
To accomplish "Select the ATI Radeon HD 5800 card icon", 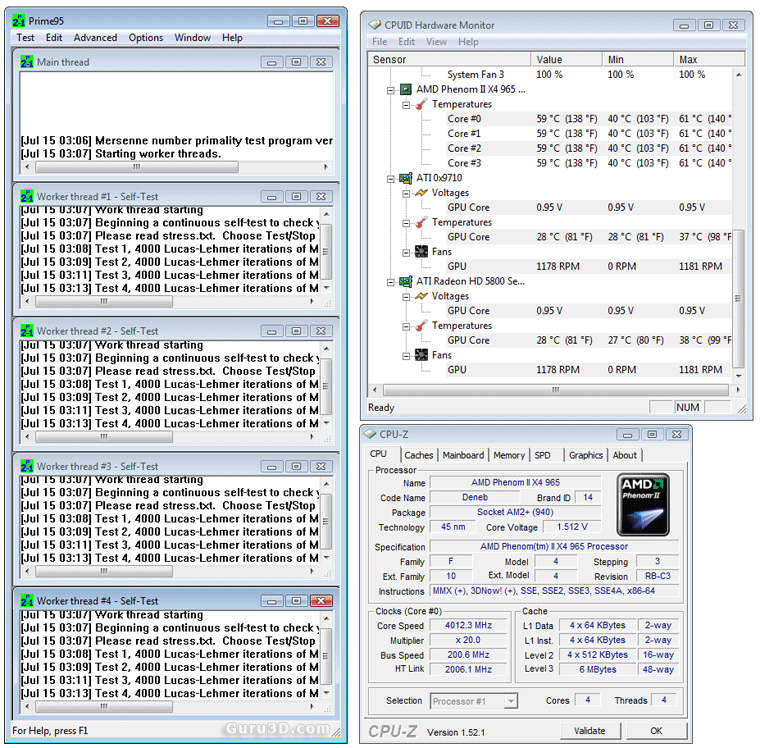I will pyautogui.click(x=406, y=282).
